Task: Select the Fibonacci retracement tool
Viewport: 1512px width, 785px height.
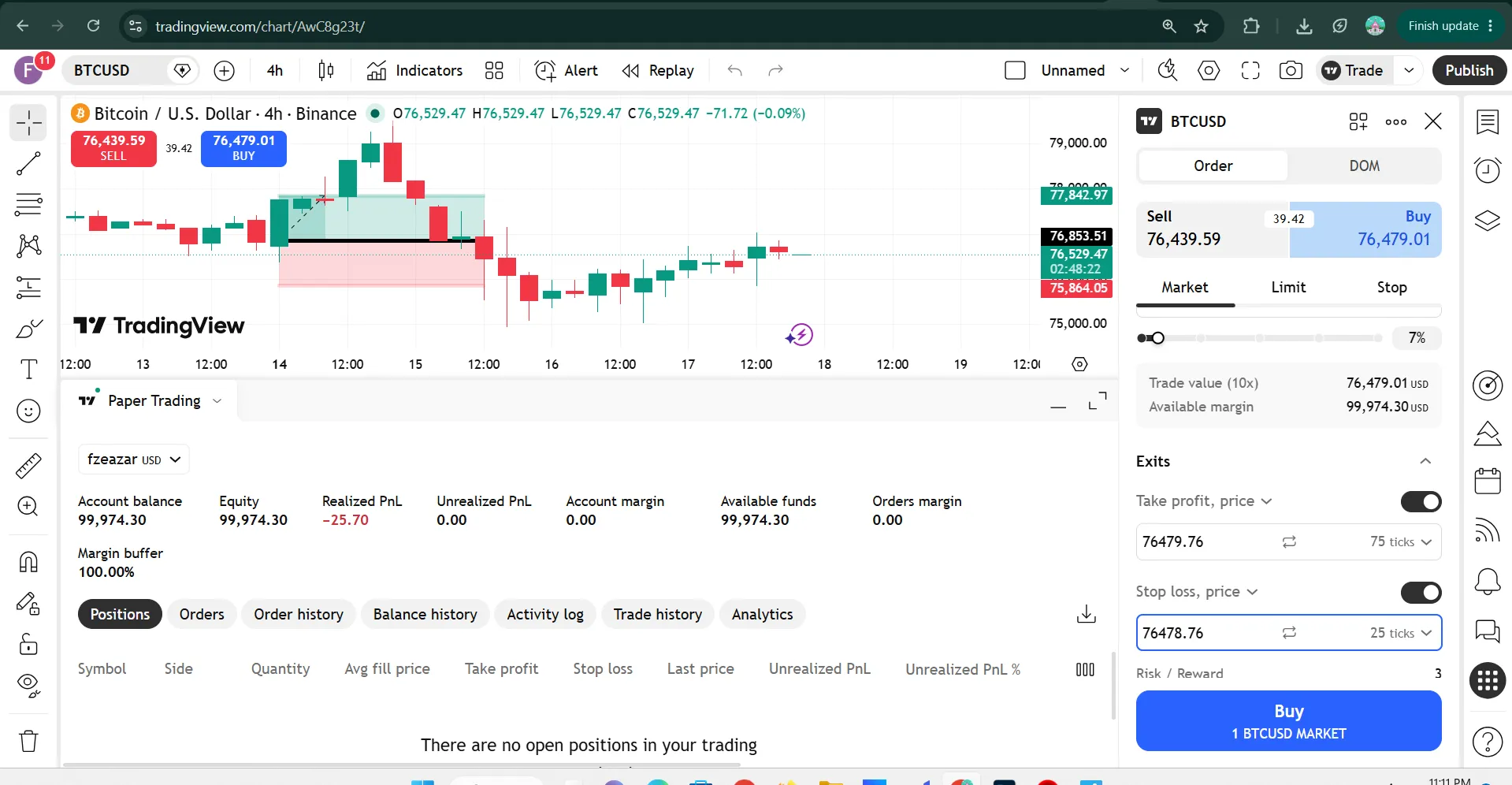Action: [28, 205]
